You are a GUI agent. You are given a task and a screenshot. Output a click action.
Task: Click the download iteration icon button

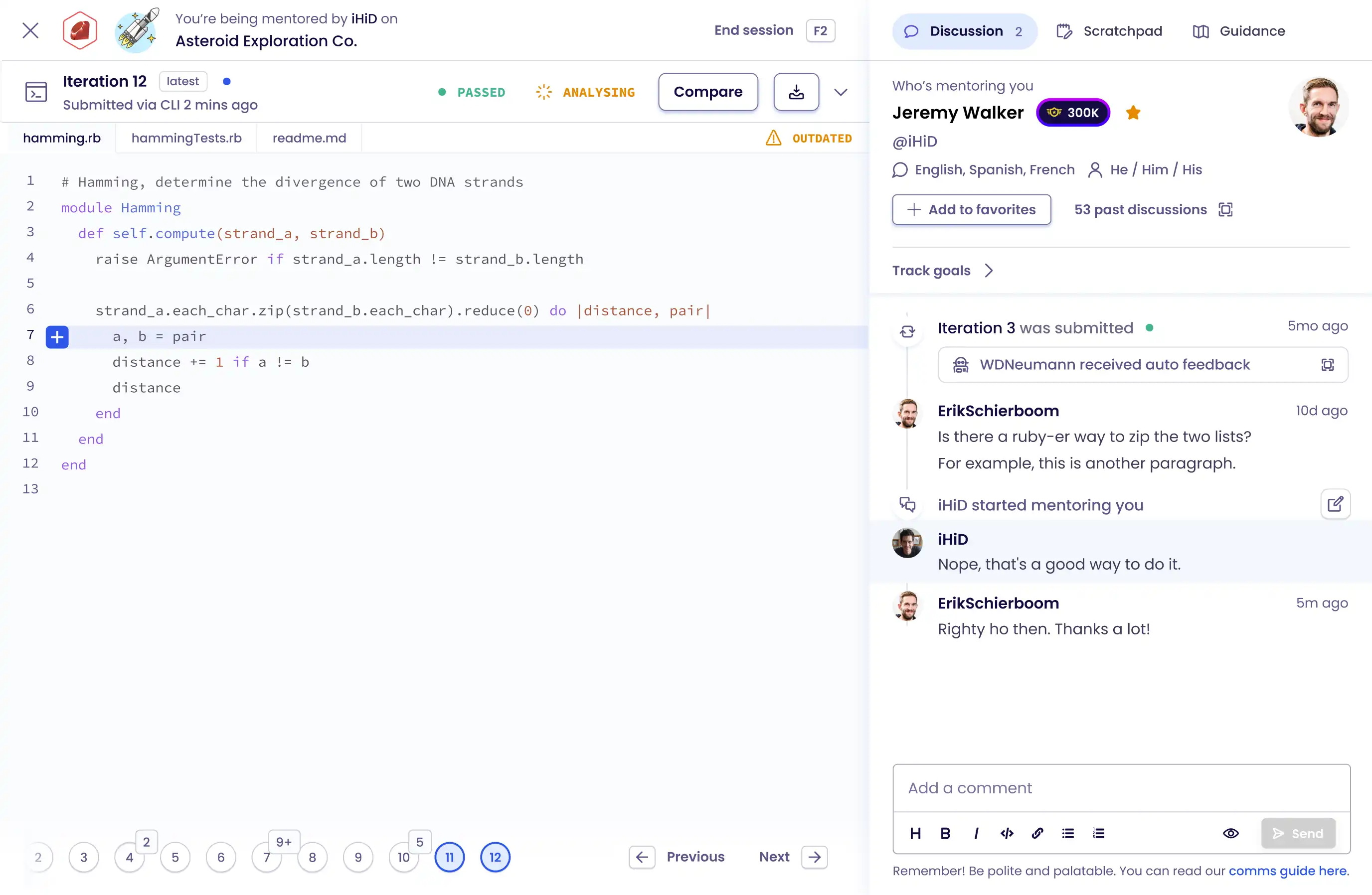tap(796, 92)
